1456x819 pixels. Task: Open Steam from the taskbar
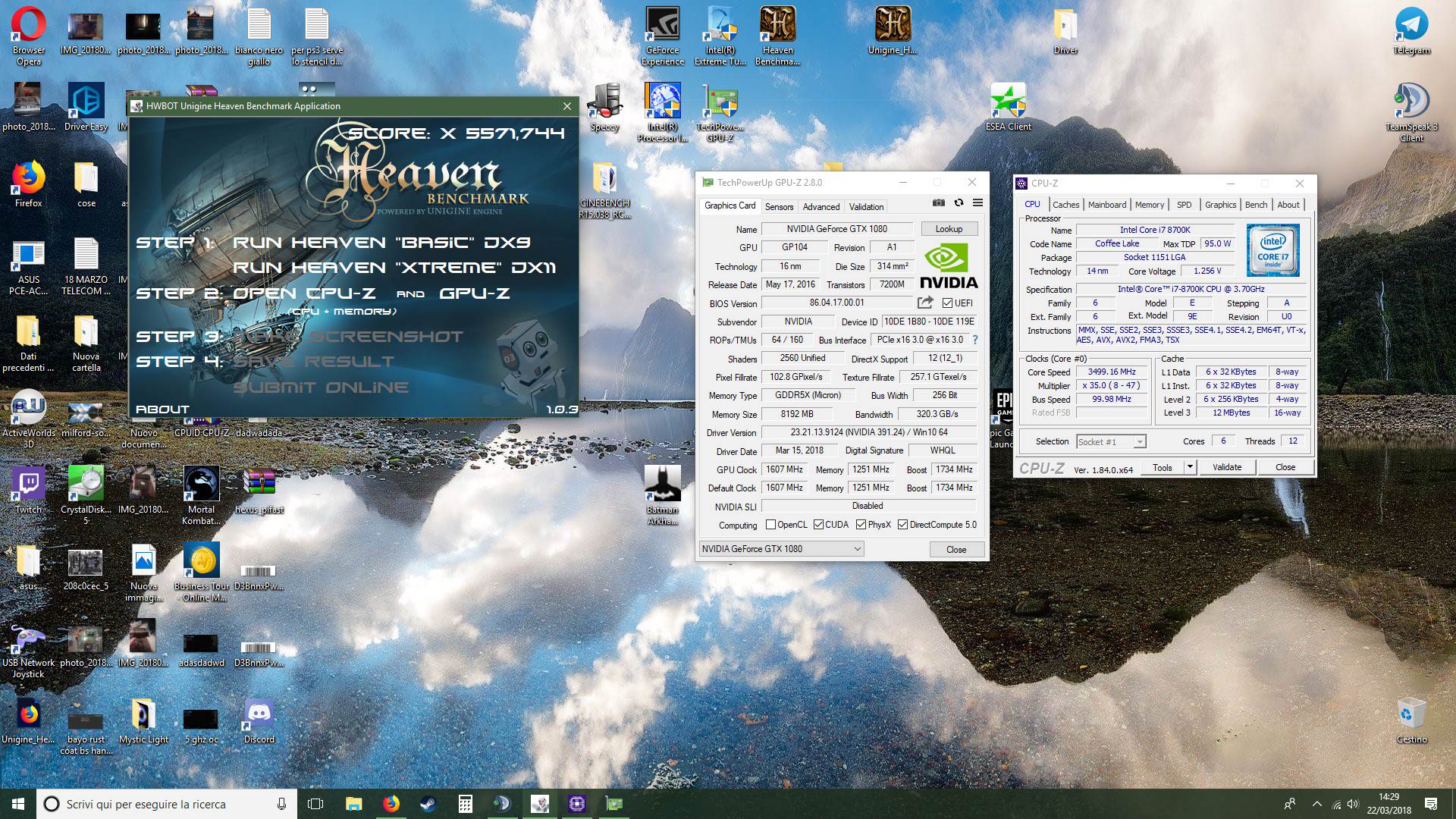click(x=428, y=804)
